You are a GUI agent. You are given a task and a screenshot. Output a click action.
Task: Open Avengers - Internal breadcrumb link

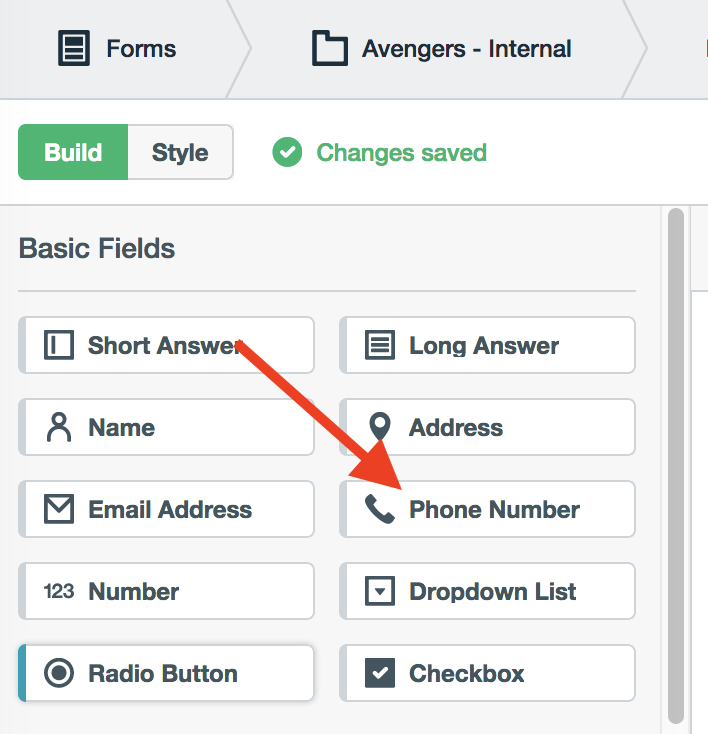466,48
